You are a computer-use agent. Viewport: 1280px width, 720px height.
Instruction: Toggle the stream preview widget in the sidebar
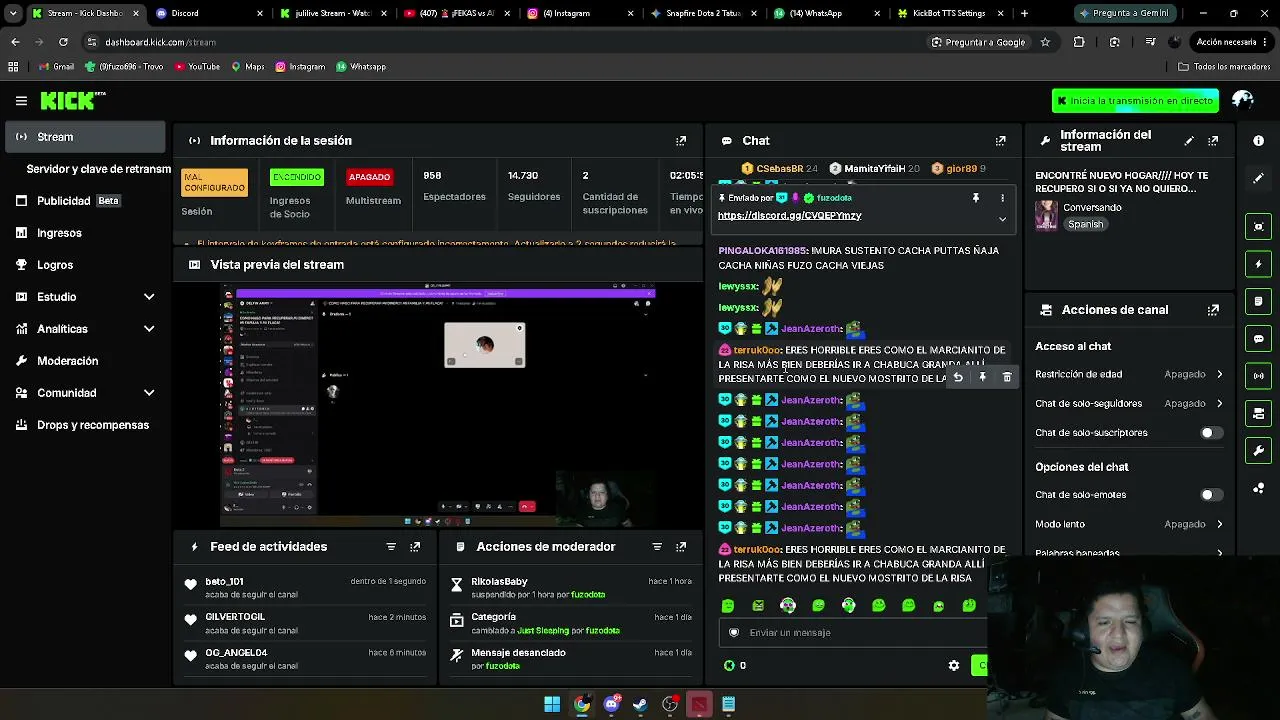pos(1259,226)
